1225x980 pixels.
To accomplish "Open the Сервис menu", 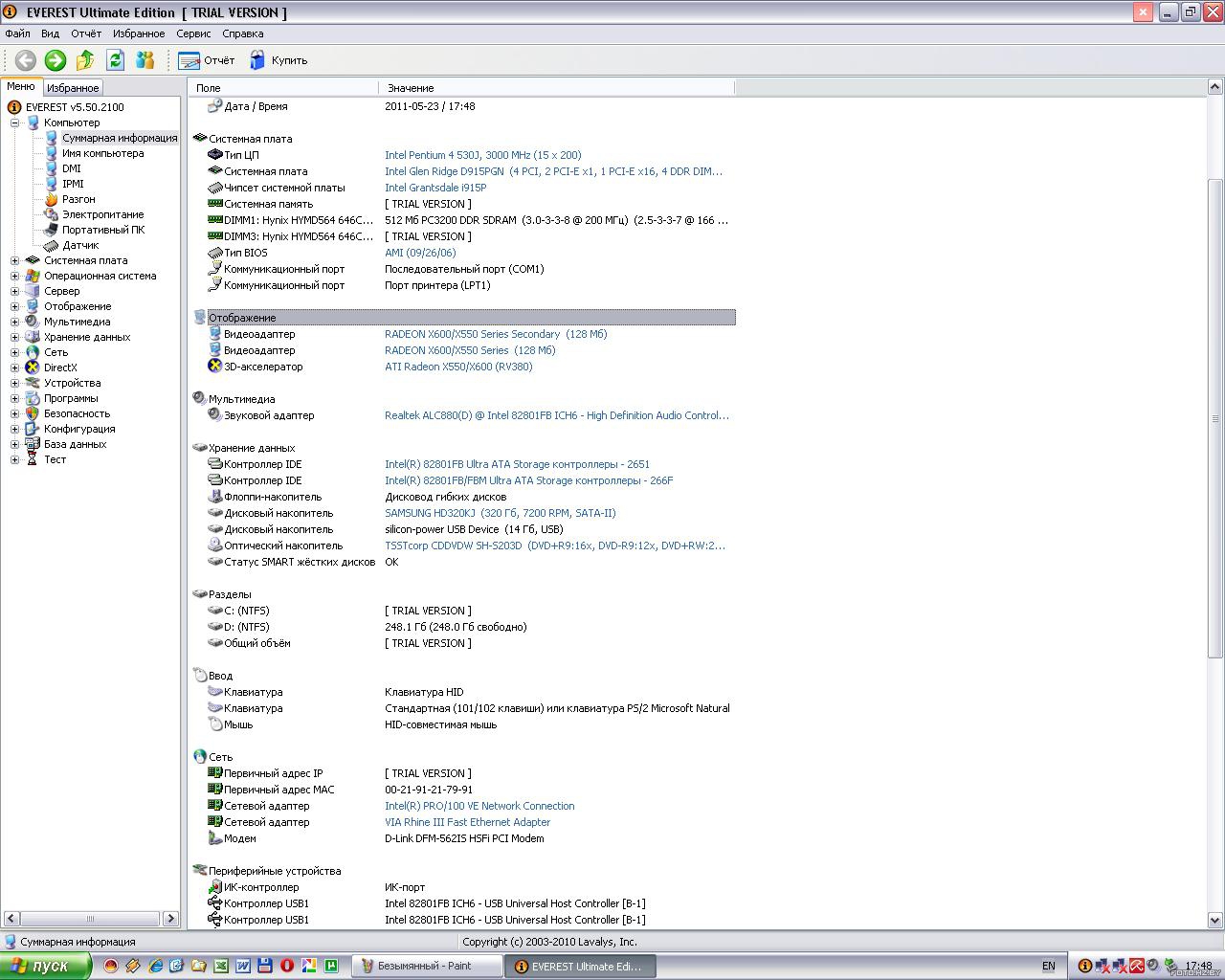I will [x=193, y=33].
